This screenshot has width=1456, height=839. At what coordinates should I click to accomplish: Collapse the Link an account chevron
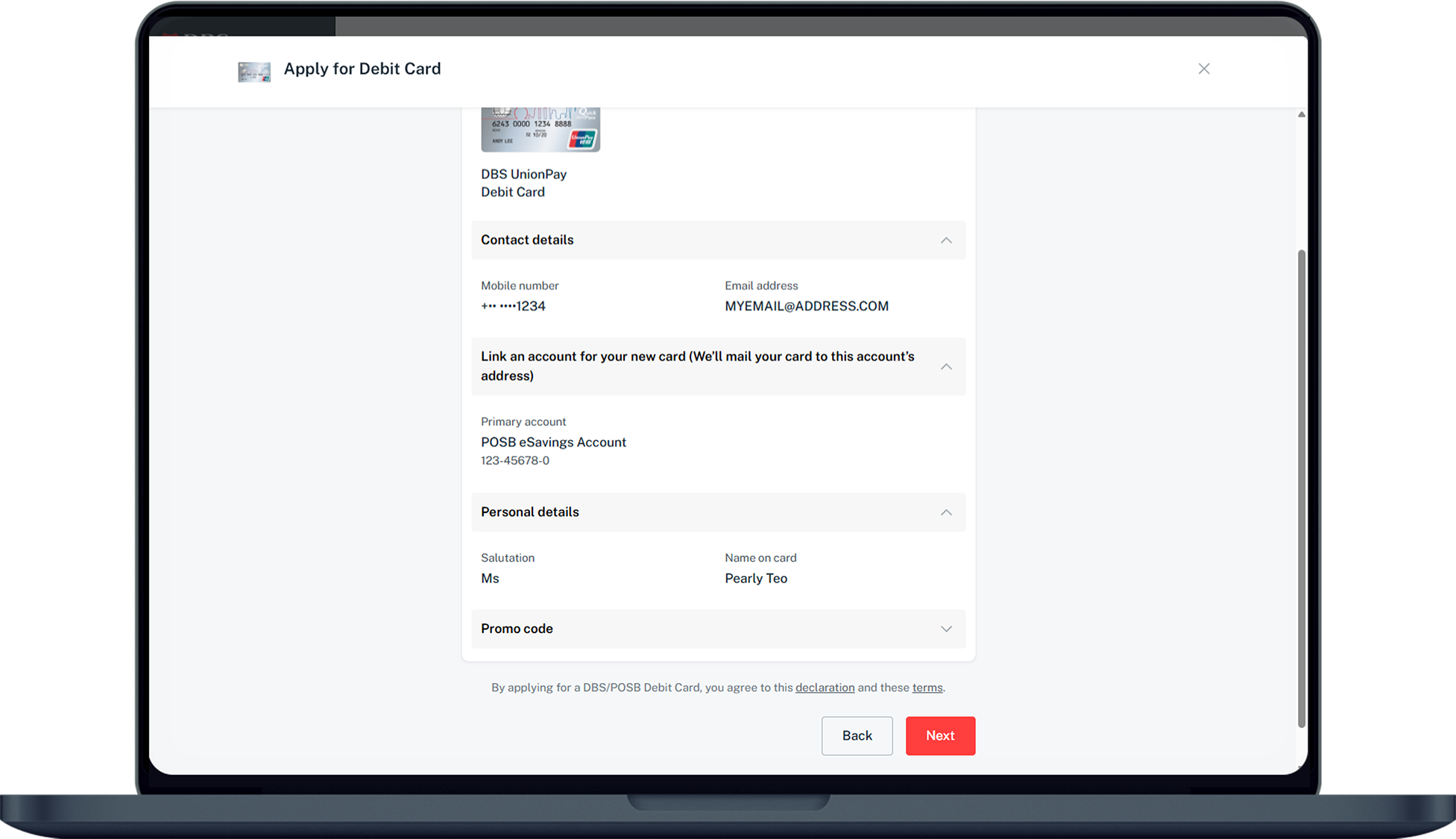(946, 366)
